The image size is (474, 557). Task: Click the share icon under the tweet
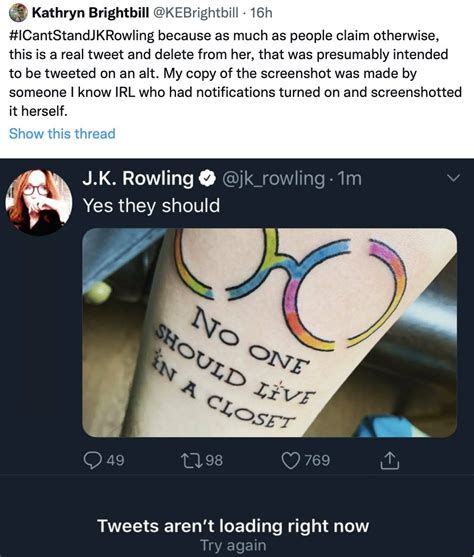390,460
